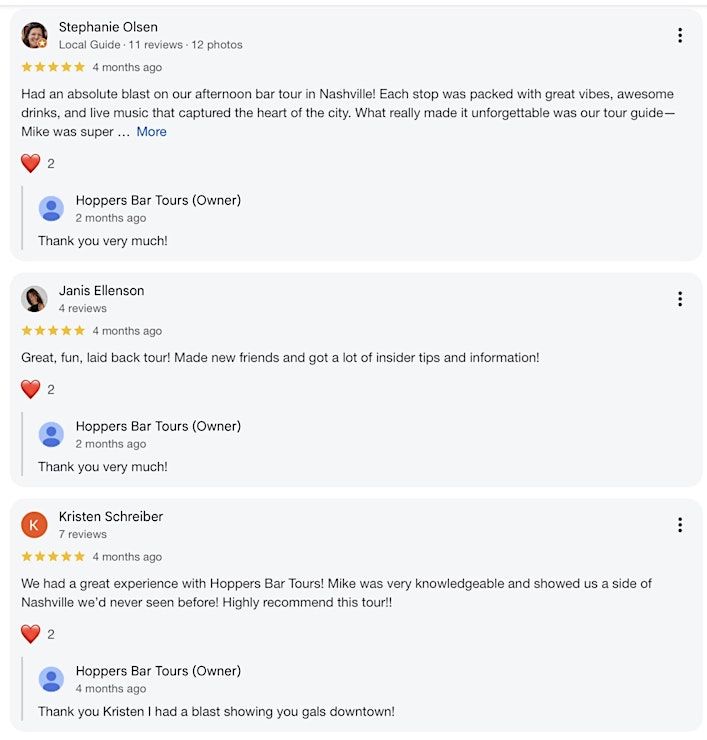Open Janis Ellenson's reviewer name link

click(101, 291)
